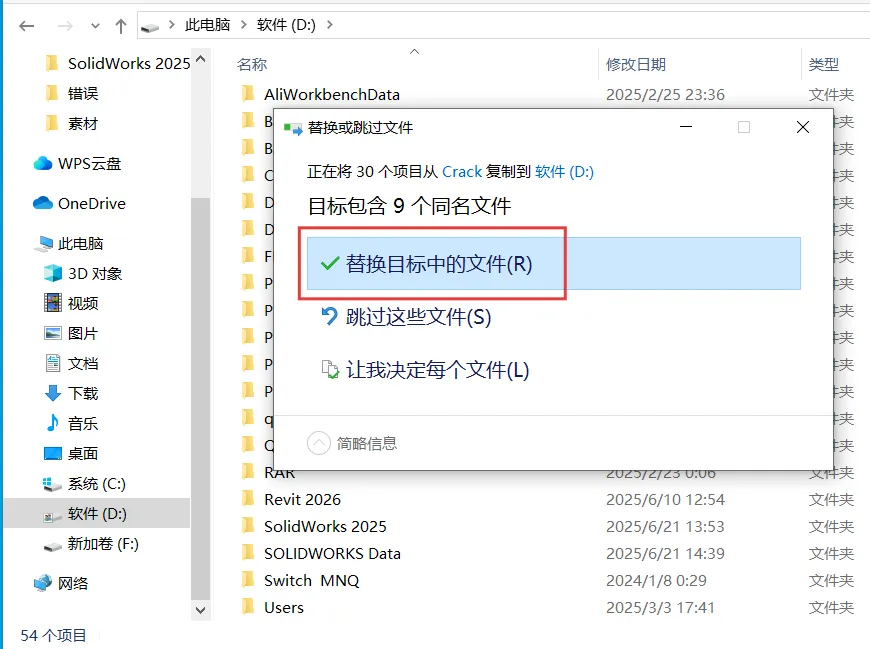Viewport: 870px width, 649px height.
Task: Select SolidWorks 2025 folder in file list
Action: point(325,526)
